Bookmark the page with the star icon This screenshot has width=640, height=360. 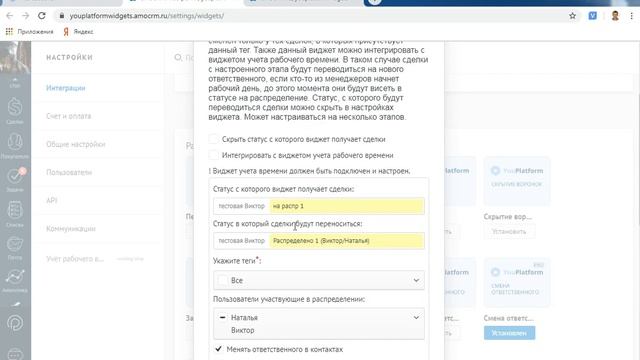click(x=572, y=16)
